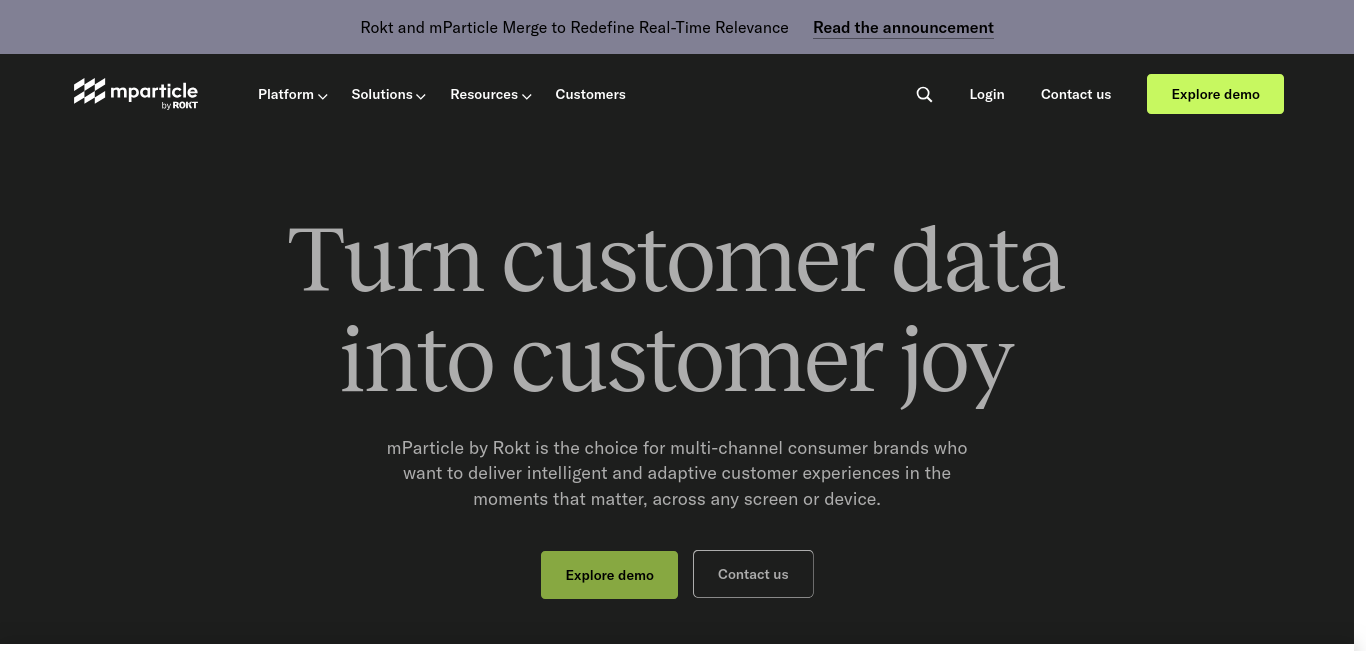Open the Customers nav item
This screenshot has width=1366, height=651.
pos(590,94)
